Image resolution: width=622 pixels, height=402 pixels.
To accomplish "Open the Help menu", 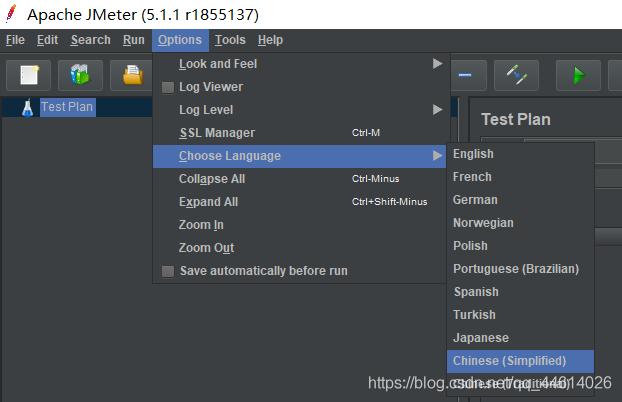I will click(271, 40).
